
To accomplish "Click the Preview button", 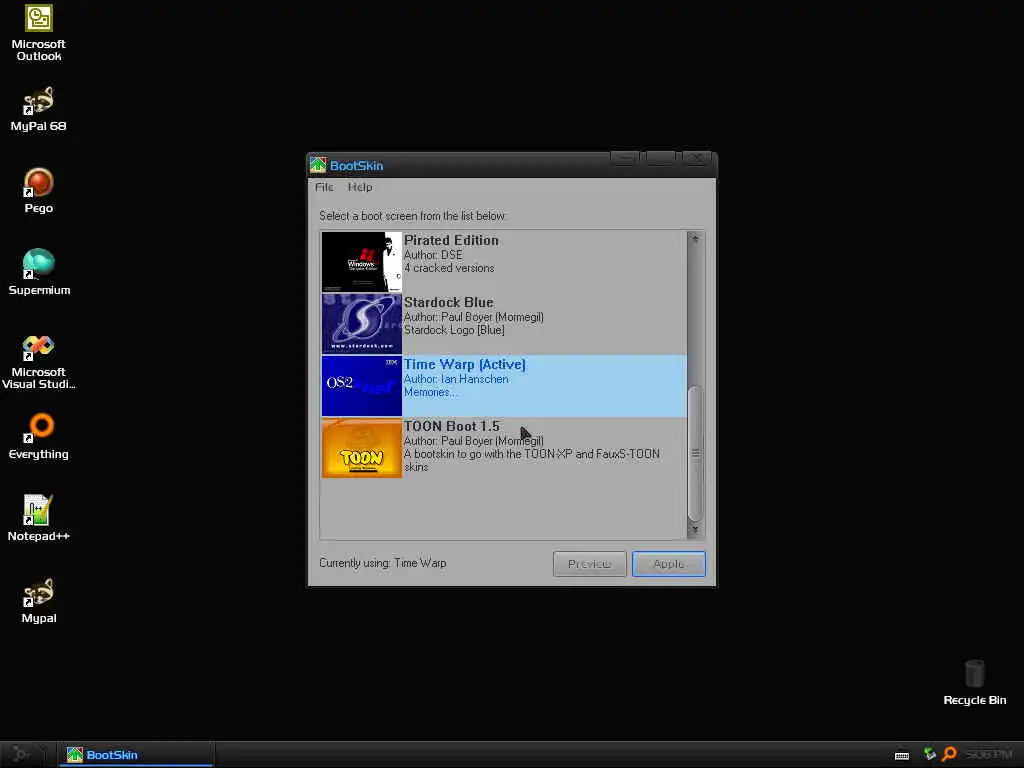I will [590, 564].
